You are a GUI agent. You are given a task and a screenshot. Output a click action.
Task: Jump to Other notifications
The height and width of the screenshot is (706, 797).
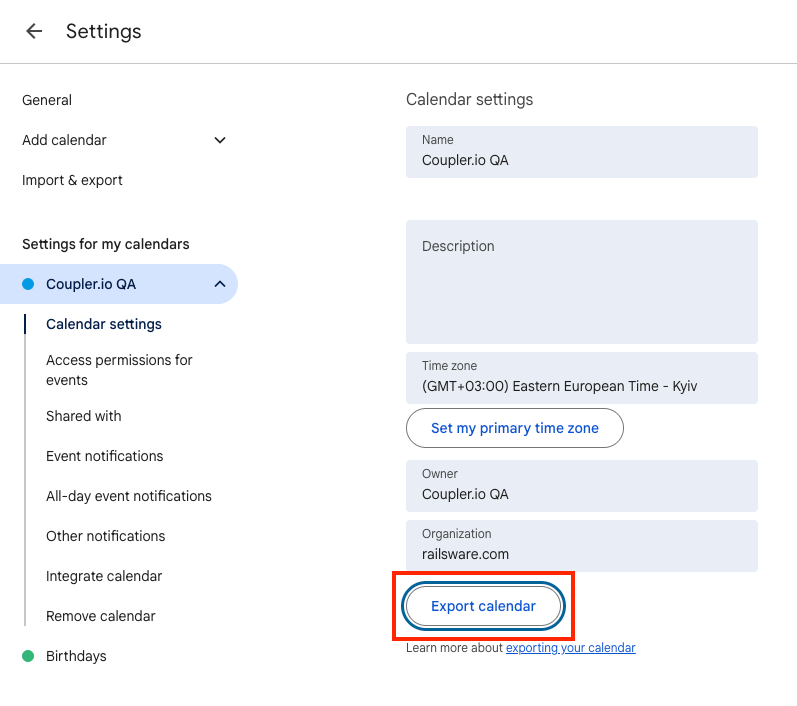tap(105, 536)
